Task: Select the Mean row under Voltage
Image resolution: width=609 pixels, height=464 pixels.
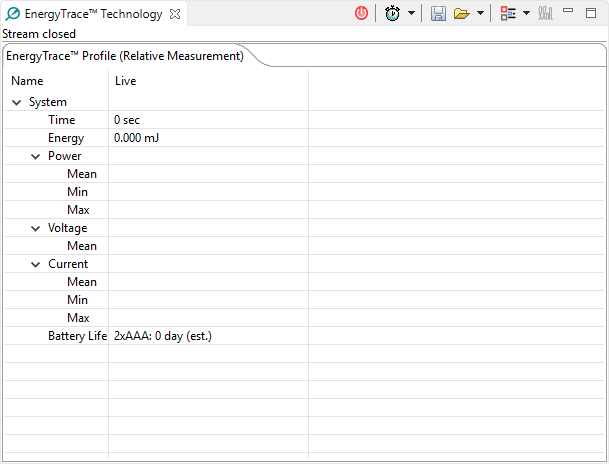Action: point(304,246)
